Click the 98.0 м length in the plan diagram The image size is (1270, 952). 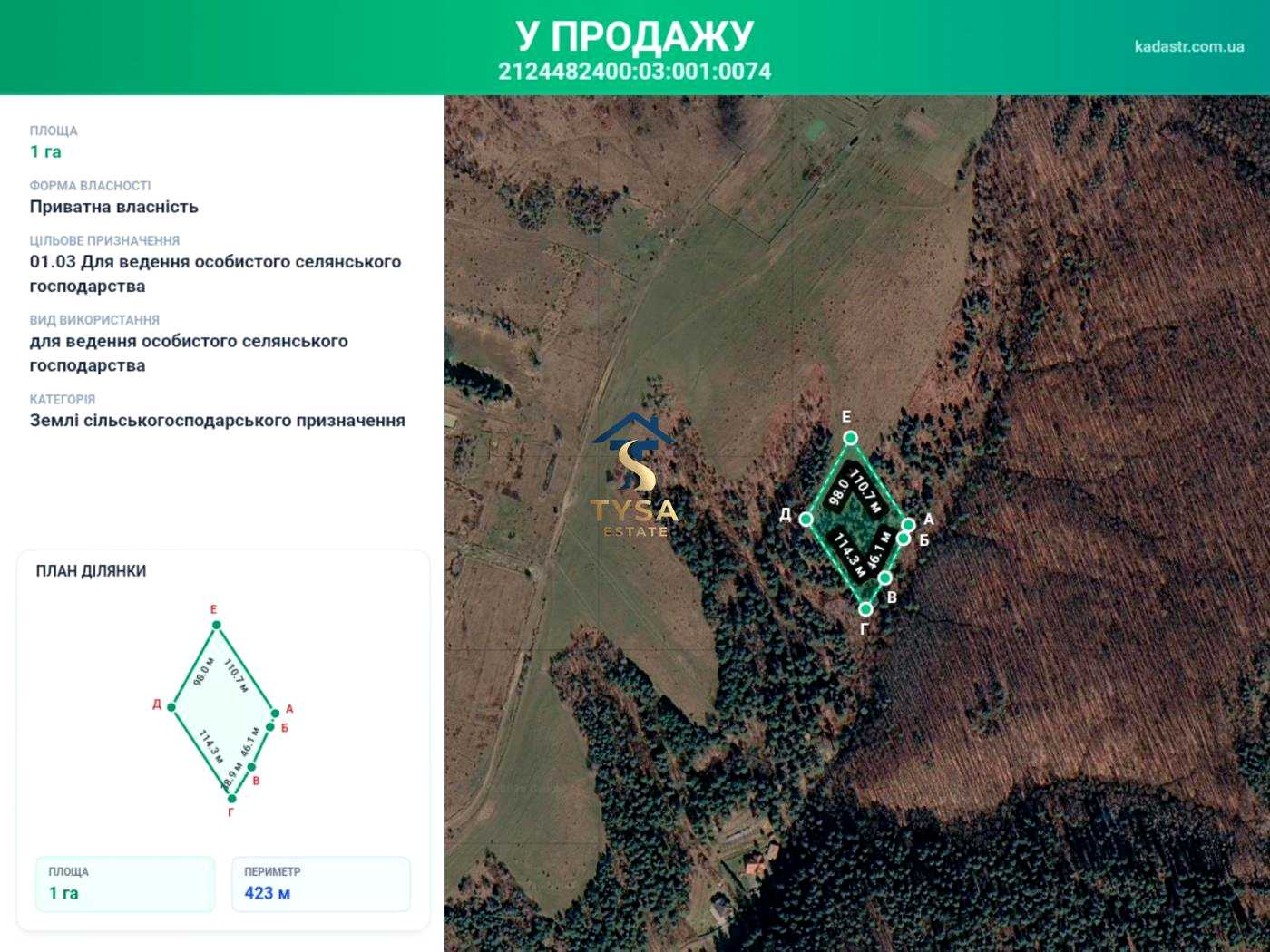click(x=204, y=672)
